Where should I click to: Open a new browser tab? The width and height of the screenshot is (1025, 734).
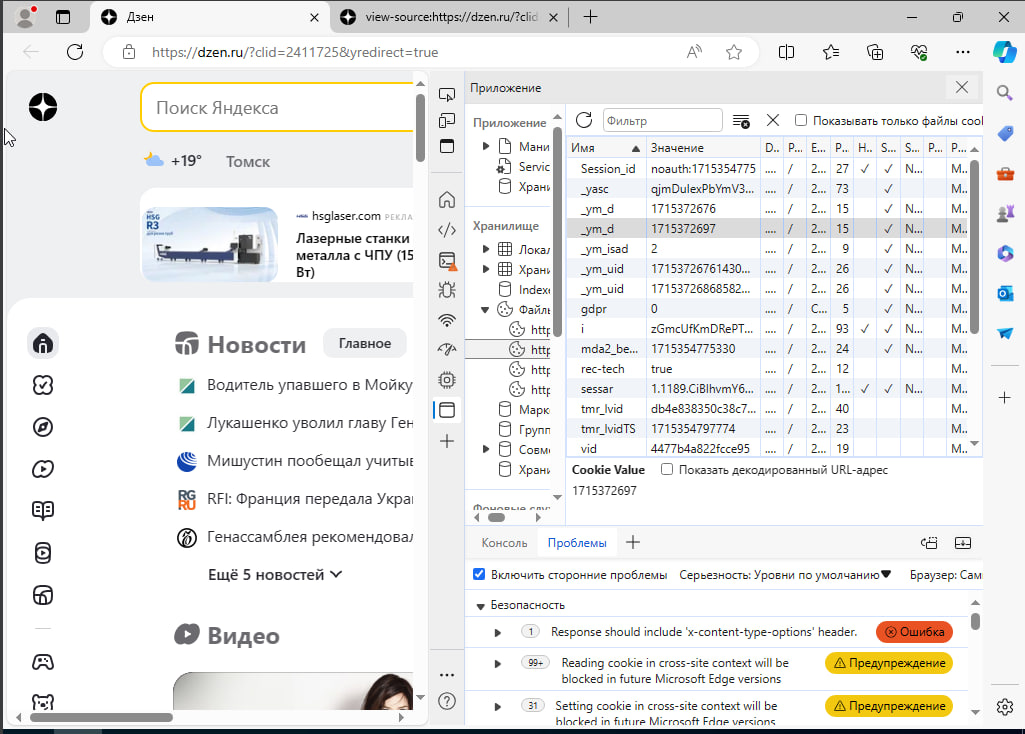coord(590,17)
